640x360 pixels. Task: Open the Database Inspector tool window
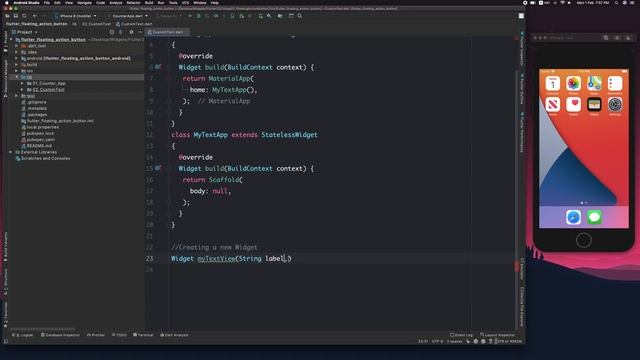60,335
